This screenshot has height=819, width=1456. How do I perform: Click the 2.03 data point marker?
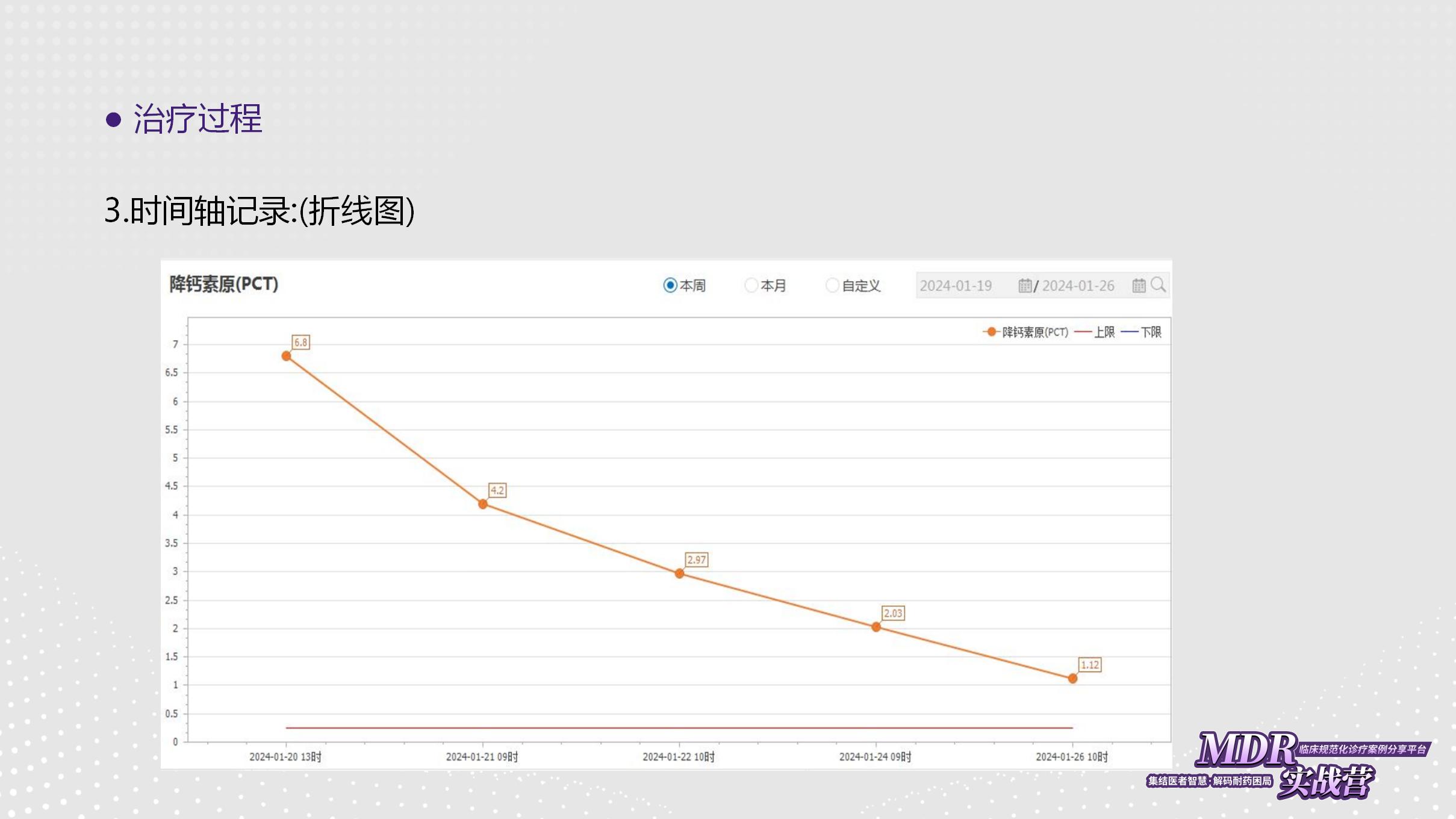point(876,627)
